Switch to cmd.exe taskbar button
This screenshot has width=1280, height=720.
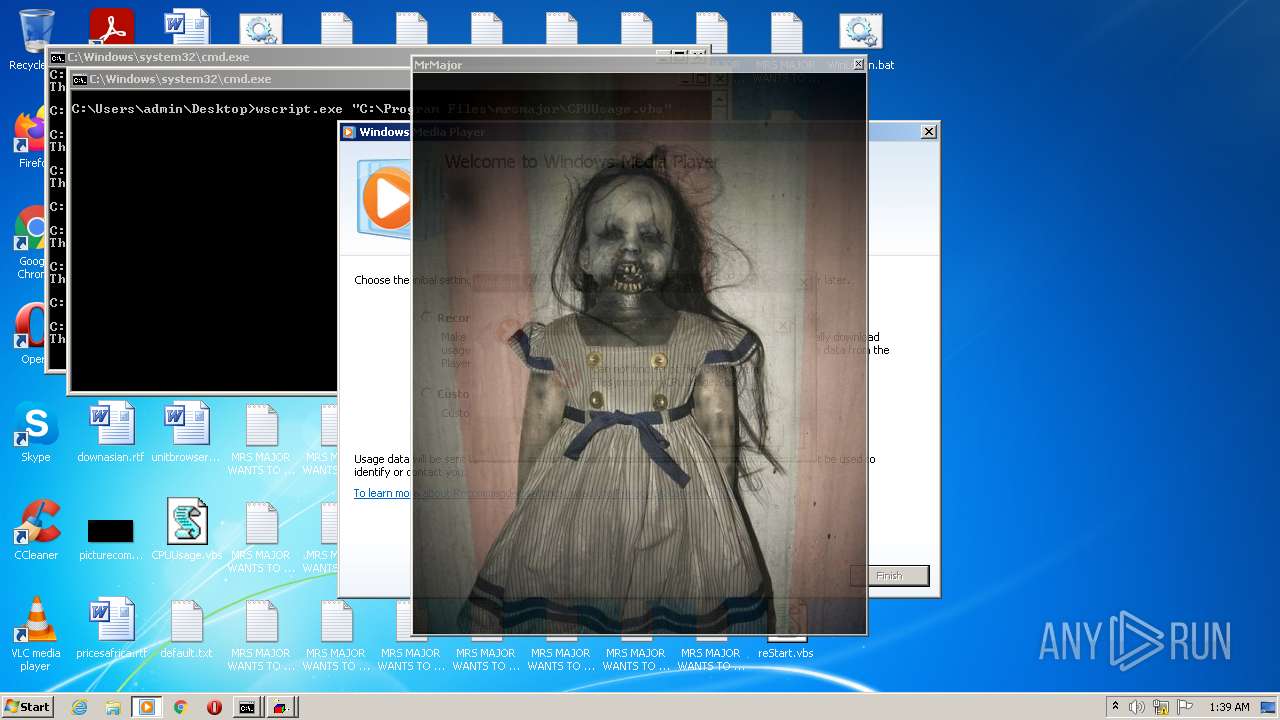[247, 707]
